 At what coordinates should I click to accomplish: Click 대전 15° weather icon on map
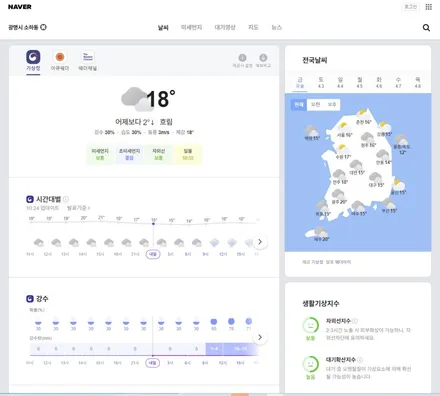tap(356, 165)
